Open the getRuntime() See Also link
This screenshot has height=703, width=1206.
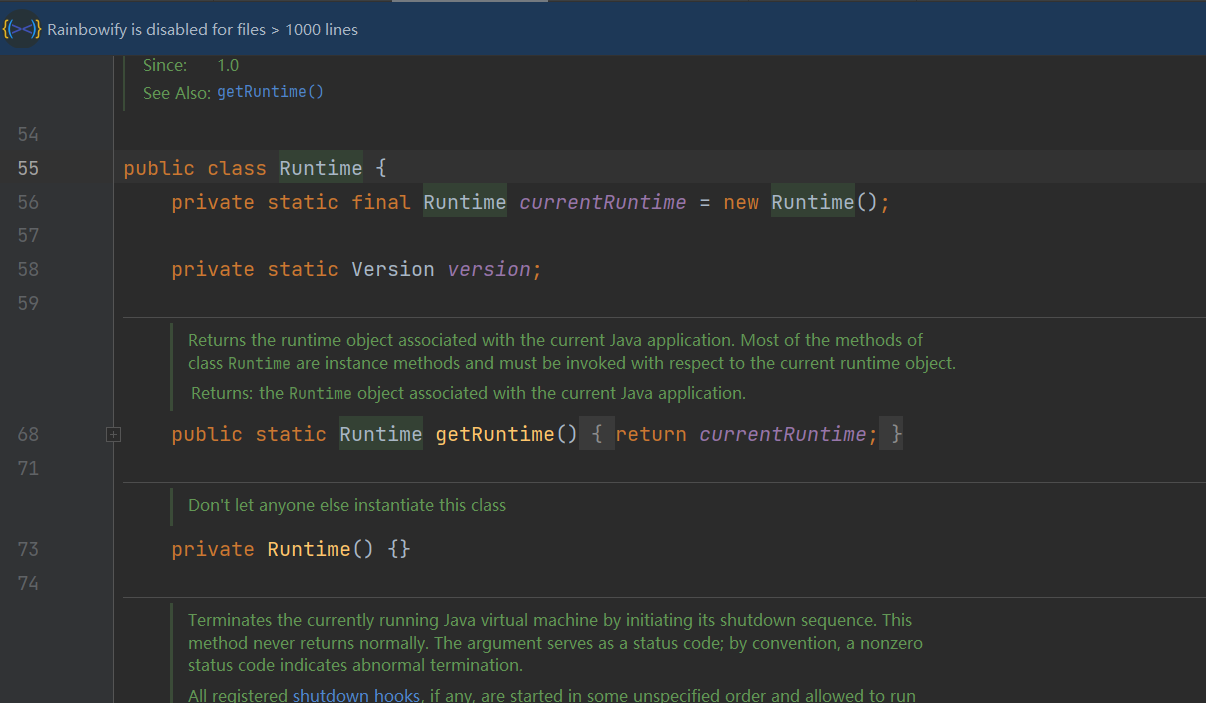pyautogui.click(x=270, y=92)
